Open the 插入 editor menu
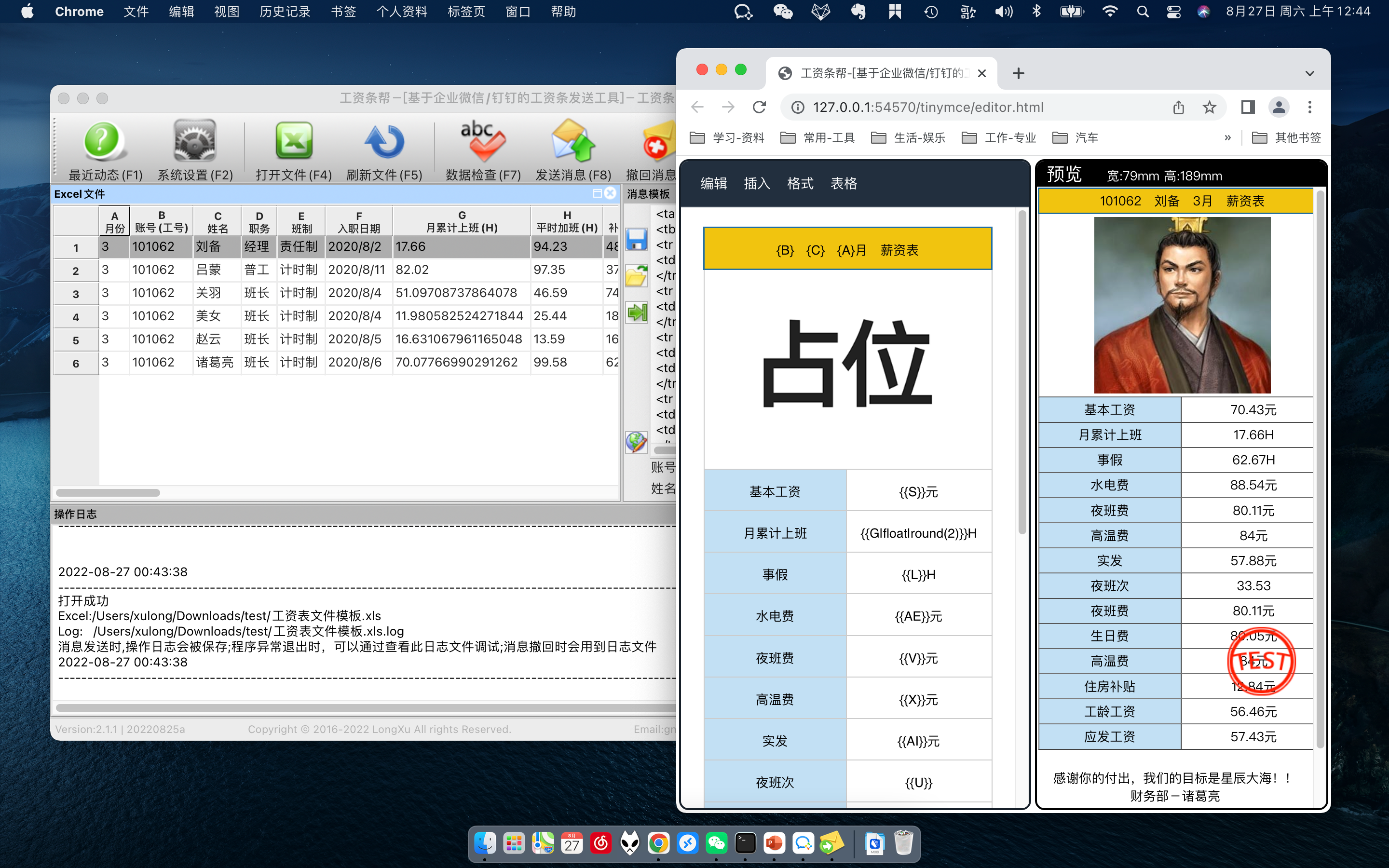This screenshot has width=1389, height=868. click(x=757, y=183)
